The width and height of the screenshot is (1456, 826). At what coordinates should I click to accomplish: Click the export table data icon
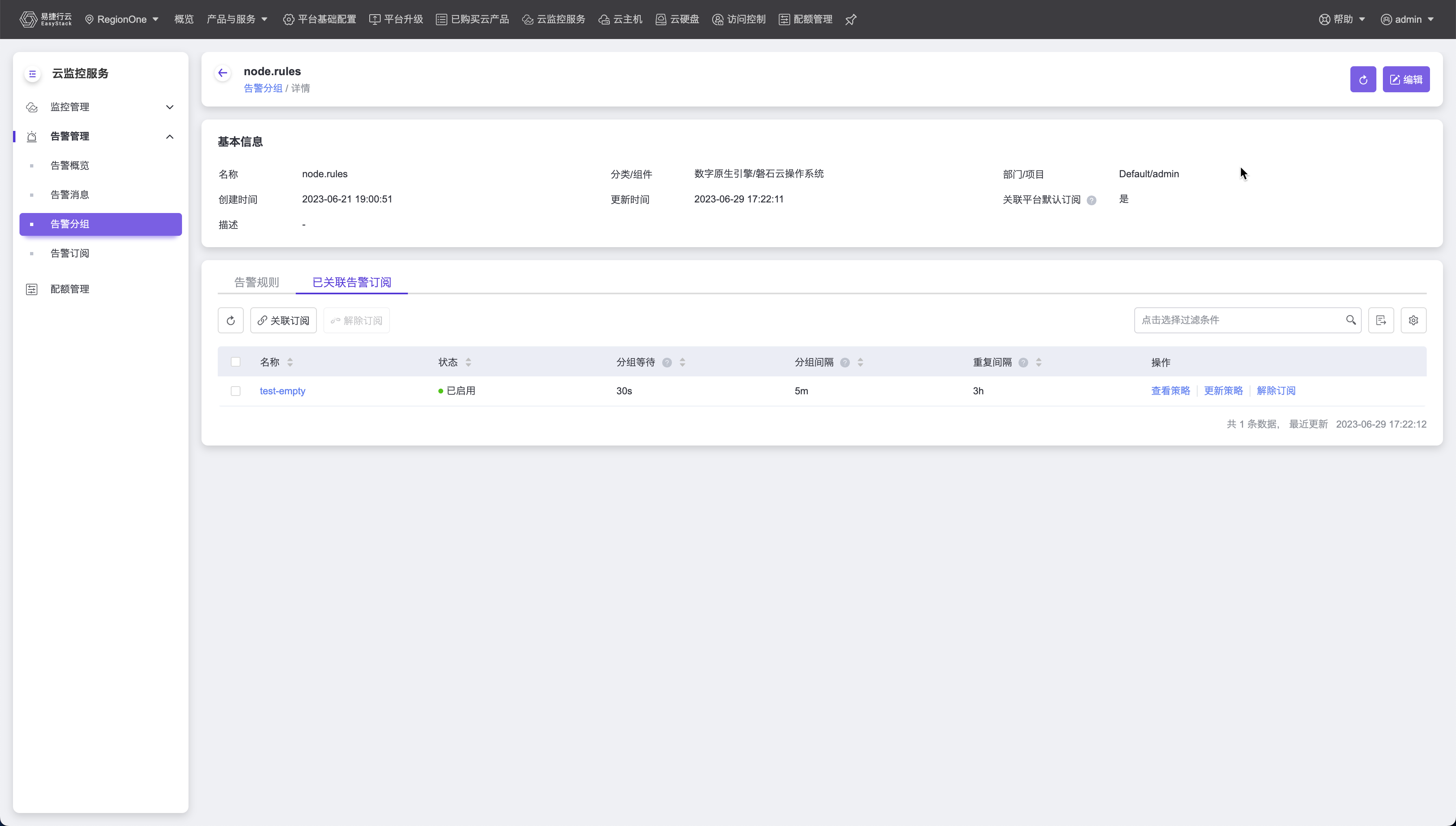pos(1380,321)
